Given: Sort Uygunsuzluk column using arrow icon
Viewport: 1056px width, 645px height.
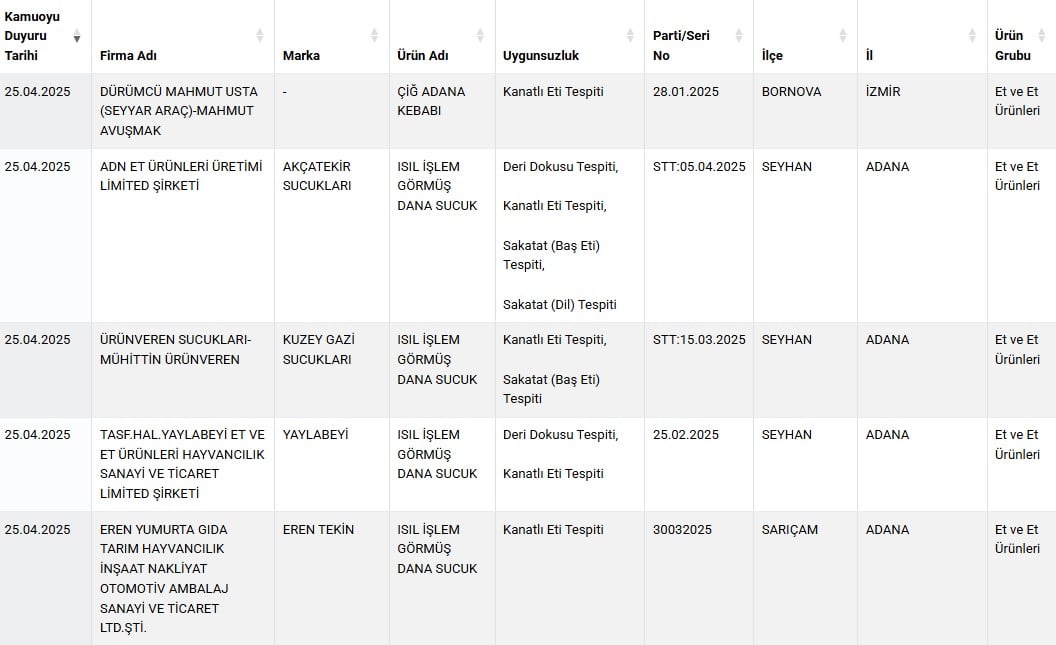Looking at the screenshot, I should [x=630, y=36].
